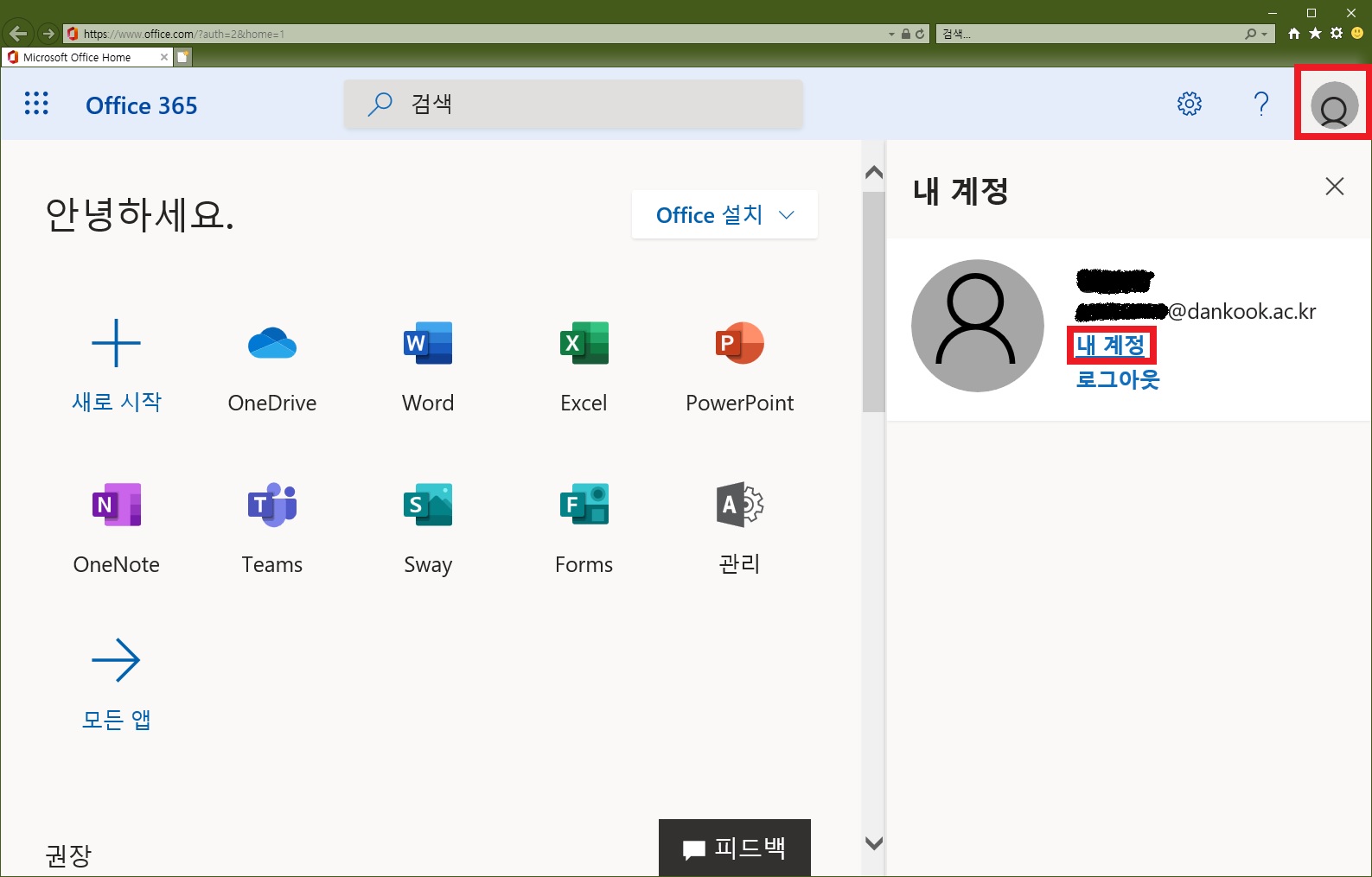The width and height of the screenshot is (1372, 877).
Task: Open the 피드백 feedback button
Action: pos(735,848)
